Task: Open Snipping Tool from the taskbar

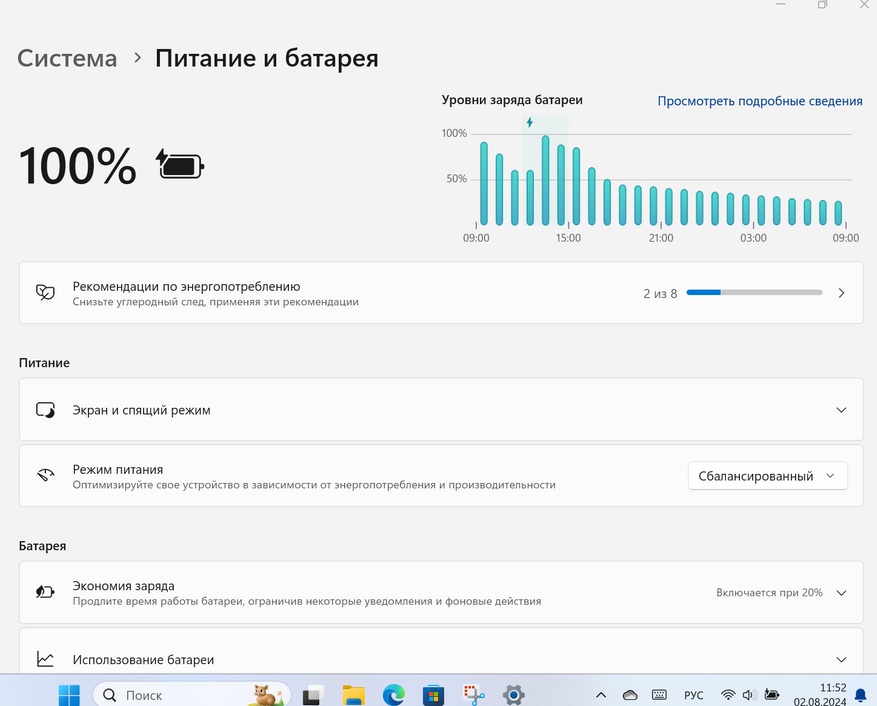Action: 473,694
